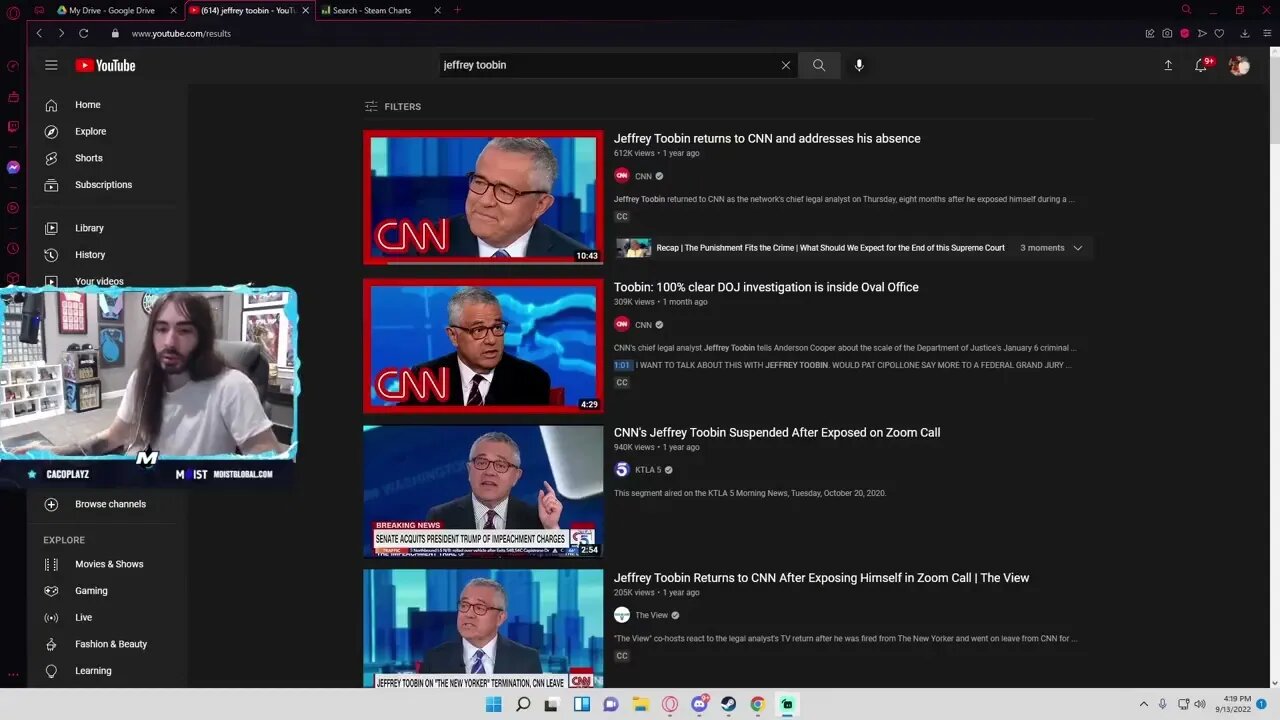1280x720 pixels.
Task: Clear the search text with the X
Action: tap(785, 65)
